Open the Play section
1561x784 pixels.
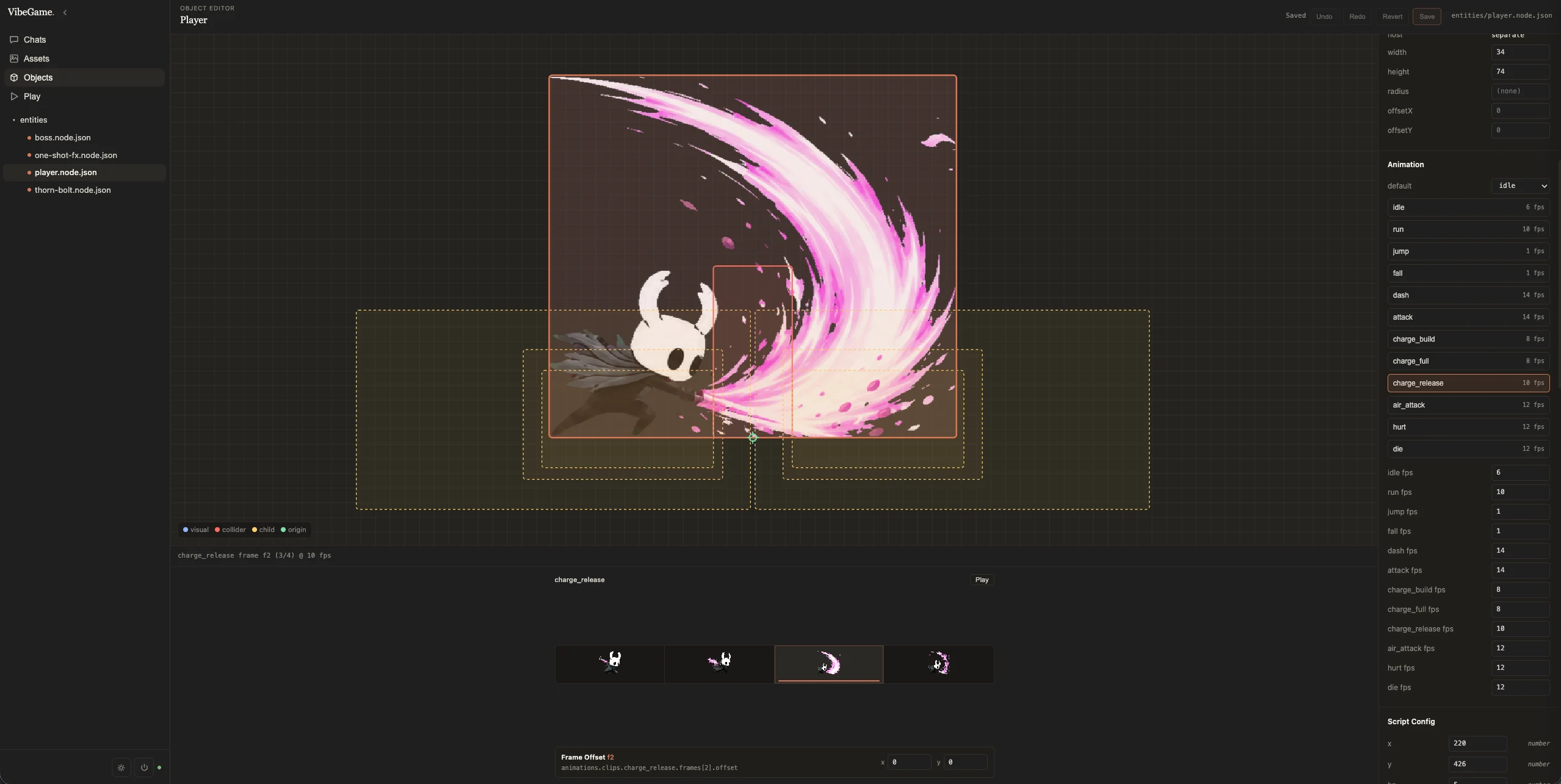(x=84, y=96)
